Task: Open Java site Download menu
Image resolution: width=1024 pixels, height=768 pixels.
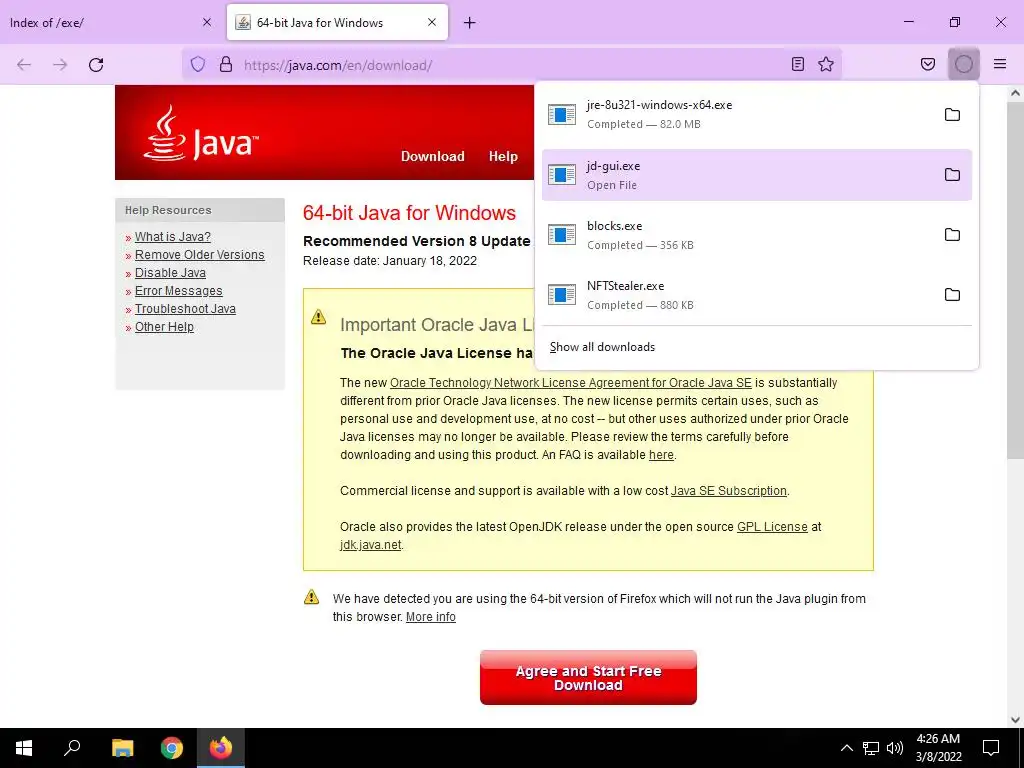Action: coord(432,156)
